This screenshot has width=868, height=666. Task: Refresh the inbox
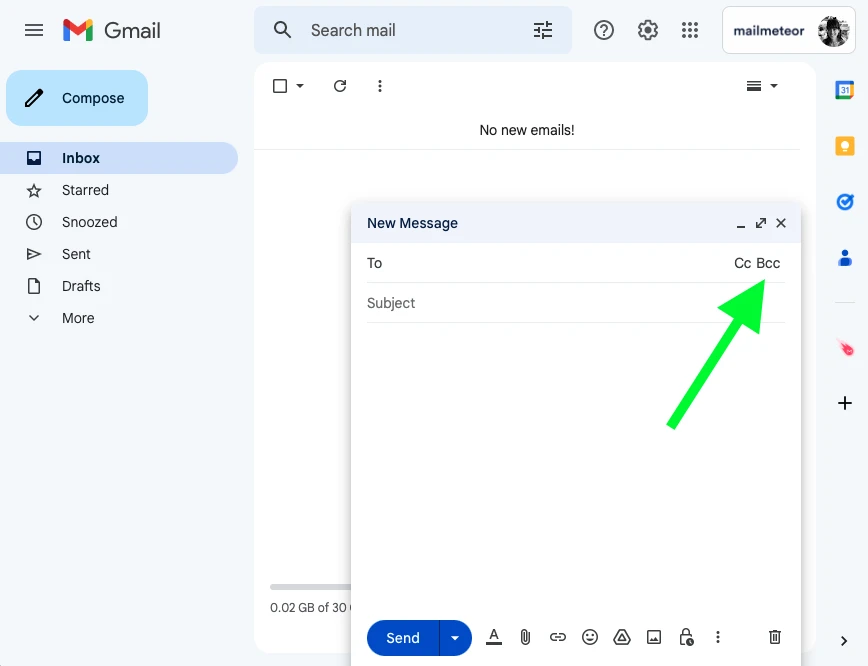340,86
